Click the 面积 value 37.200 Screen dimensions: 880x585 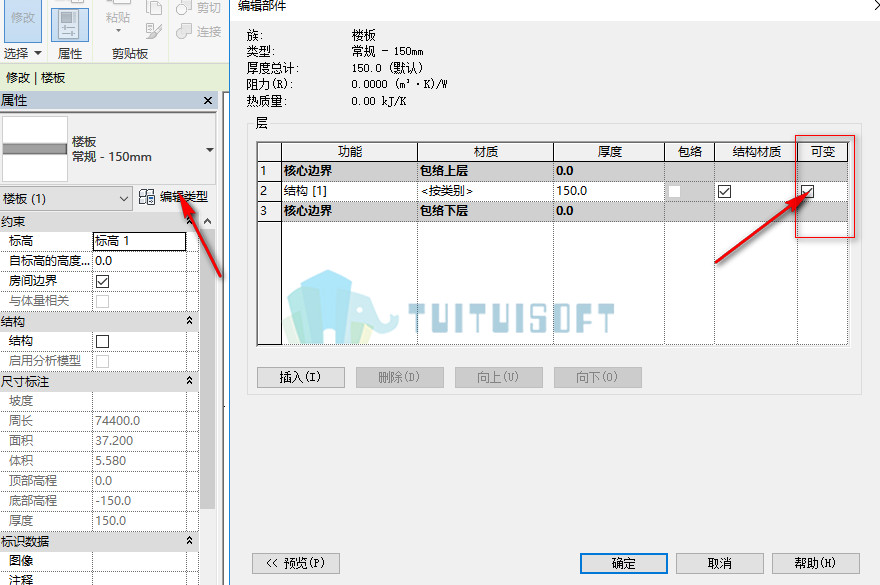139,441
